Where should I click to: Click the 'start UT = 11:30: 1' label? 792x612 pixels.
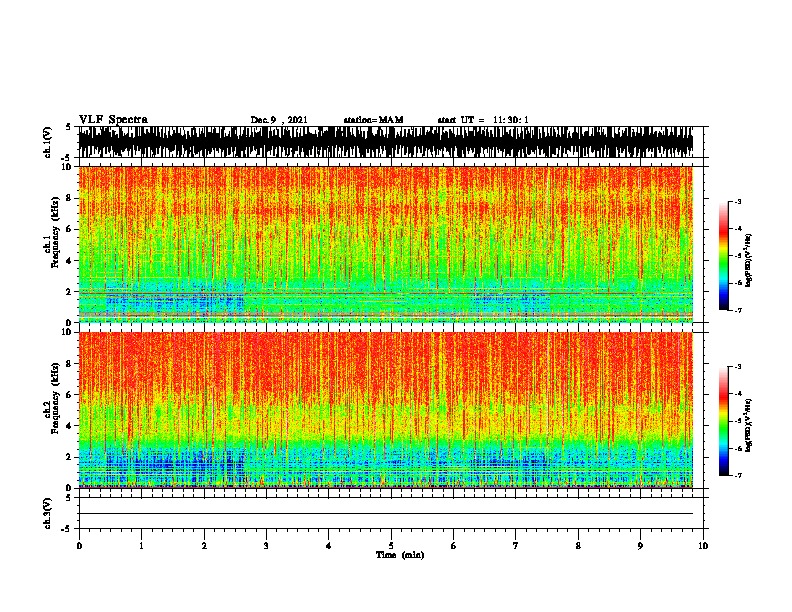483,120
